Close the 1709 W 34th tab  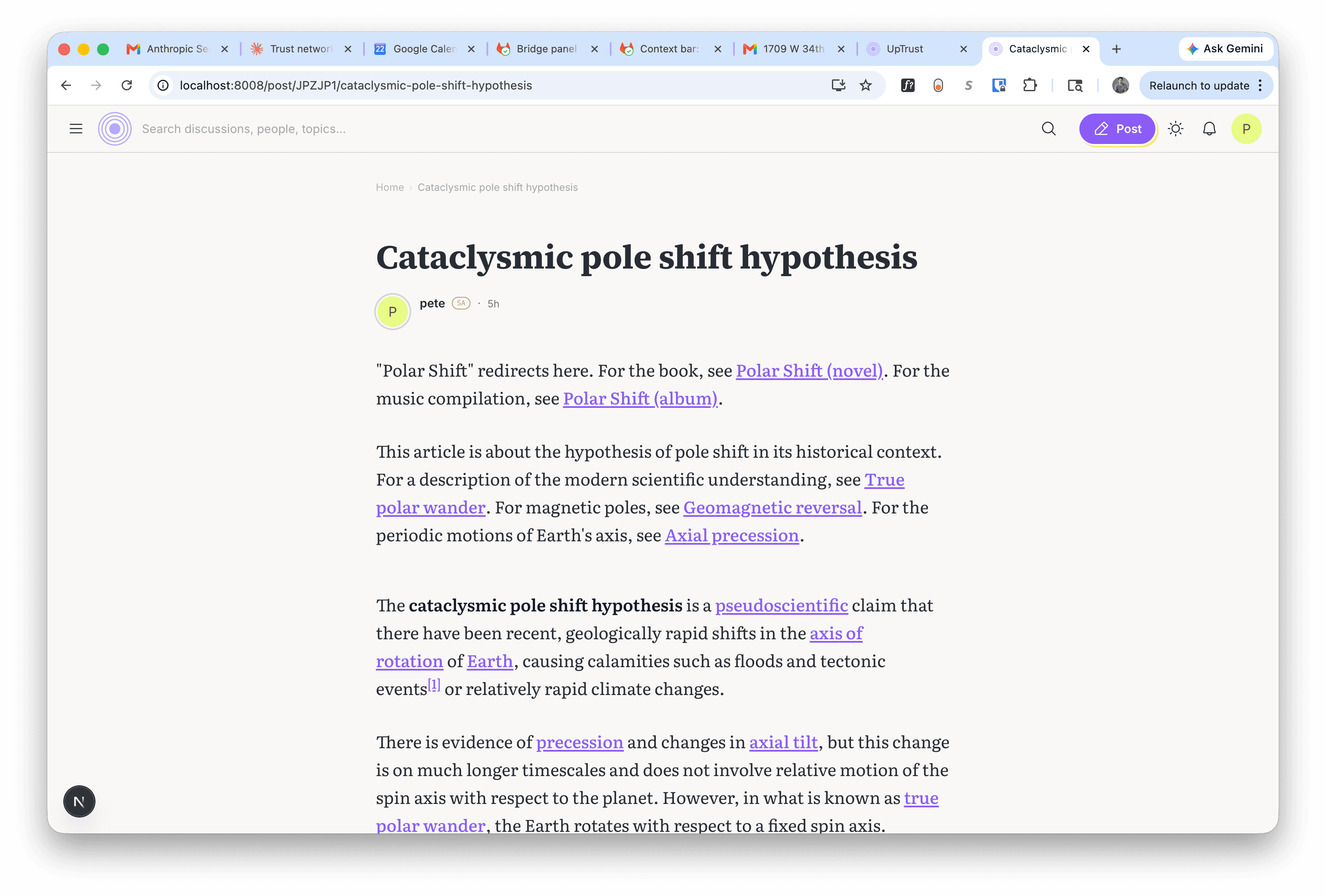click(841, 49)
